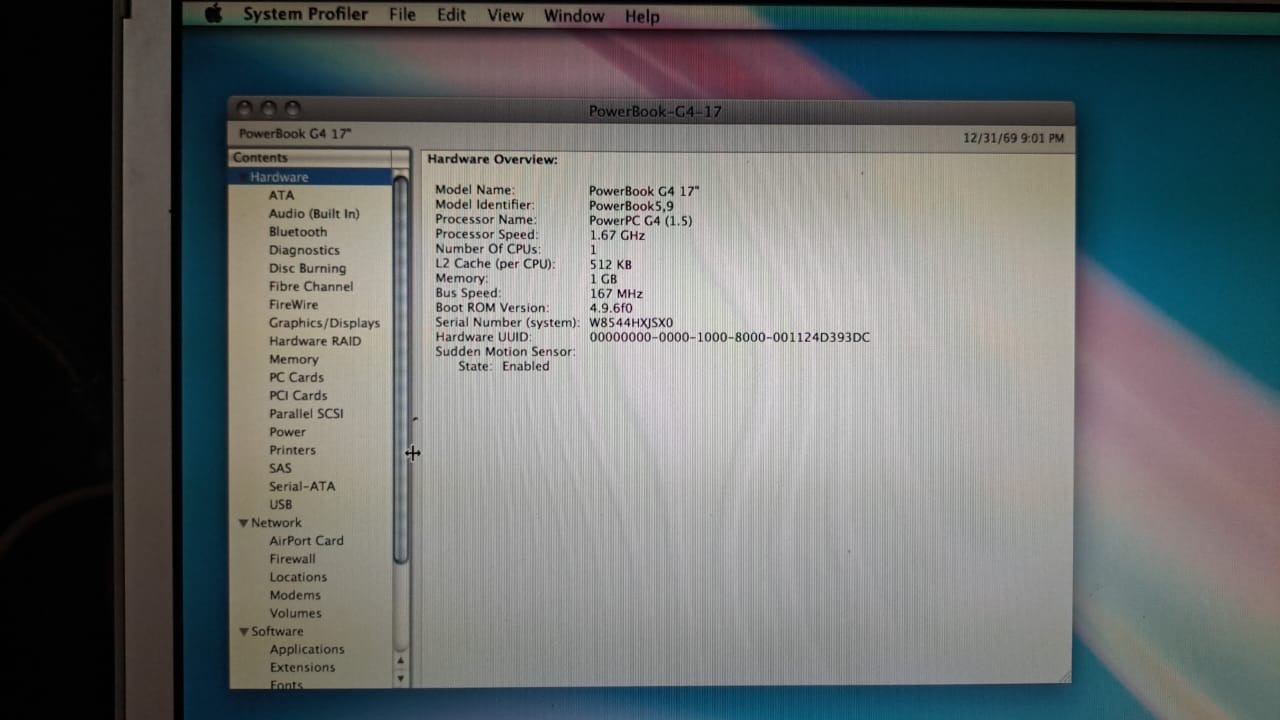This screenshot has height=720, width=1280.
Task: Select Volumes under Network
Action: pyautogui.click(x=295, y=613)
